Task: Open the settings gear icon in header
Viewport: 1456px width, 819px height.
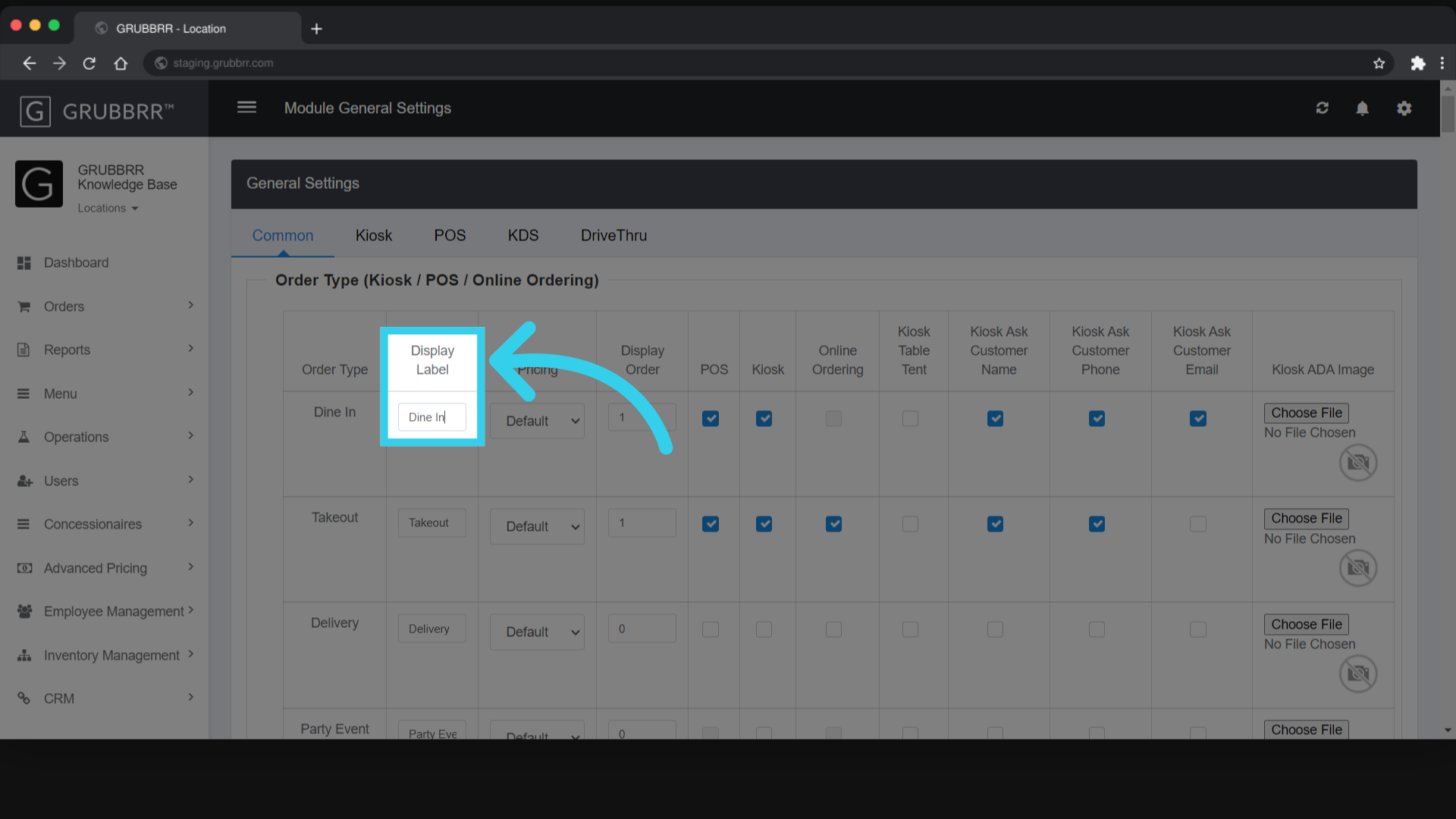Action: click(x=1404, y=108)
